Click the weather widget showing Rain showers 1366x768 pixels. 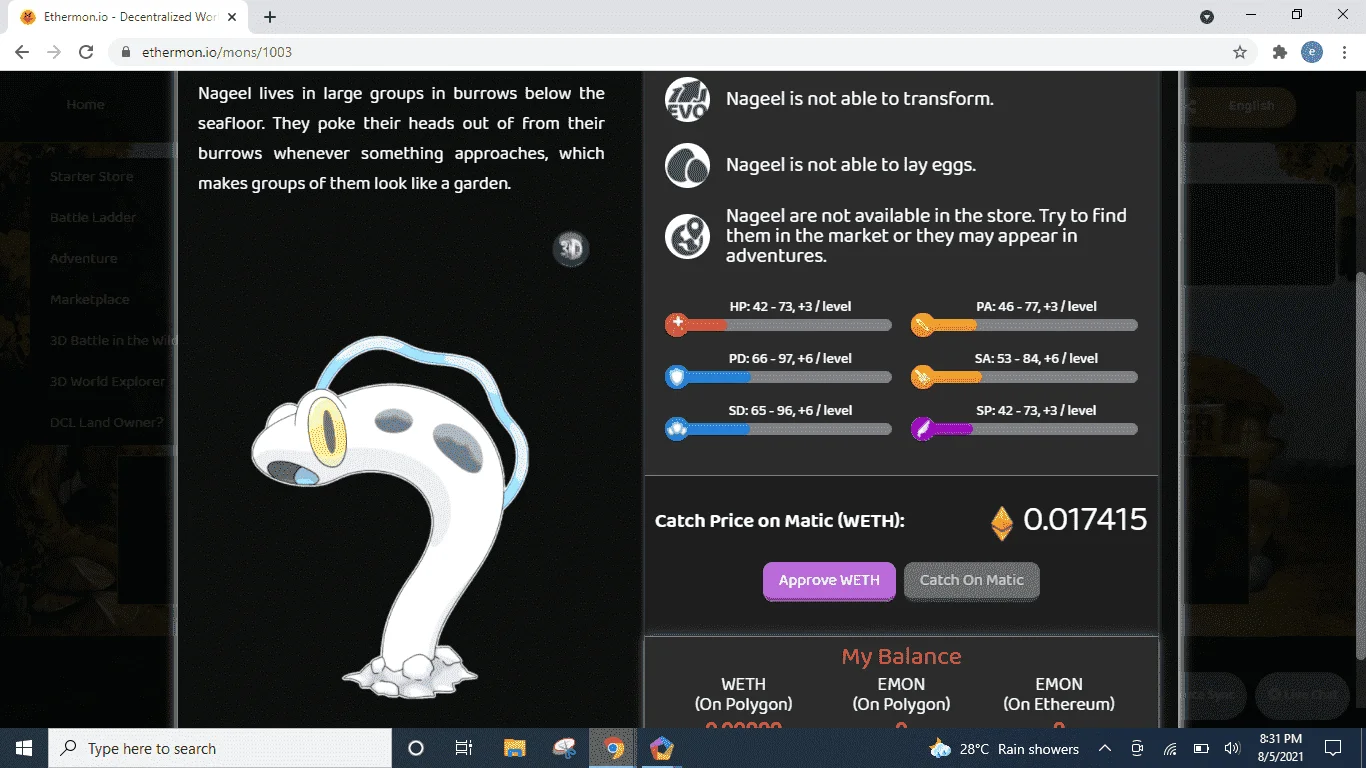pos(1004,748)
